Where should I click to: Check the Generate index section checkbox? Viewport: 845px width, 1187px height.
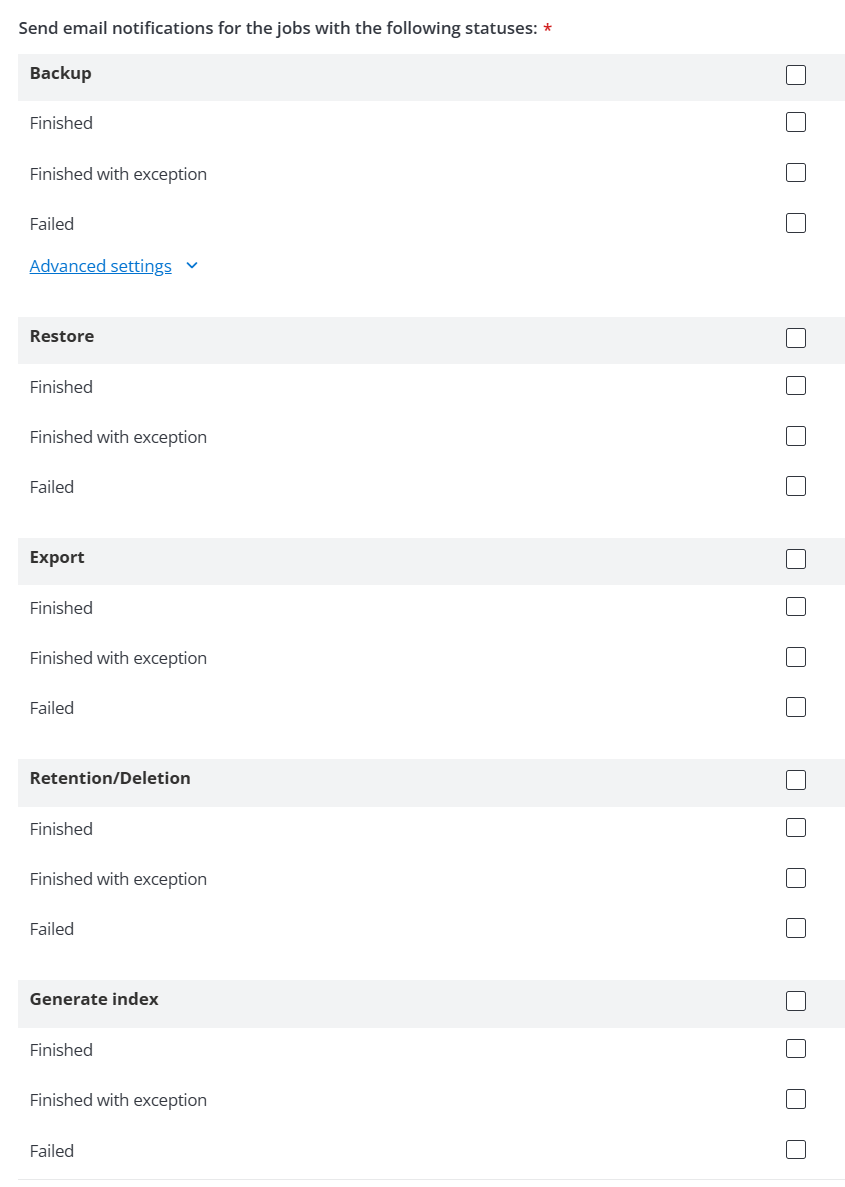tap(795, 1001)
